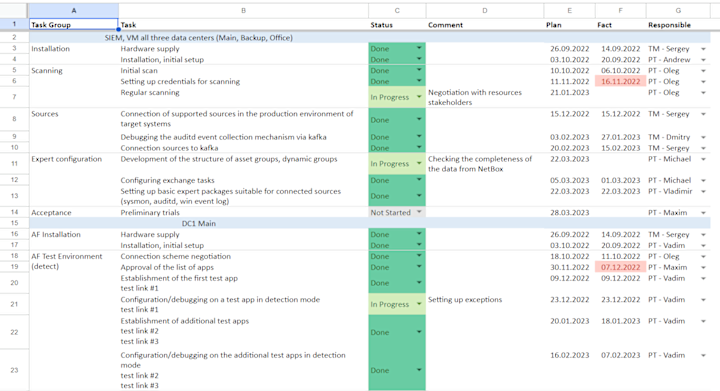The image size is (720, 391).
Task: Select row 23 header number
Action: click(14, 370)
